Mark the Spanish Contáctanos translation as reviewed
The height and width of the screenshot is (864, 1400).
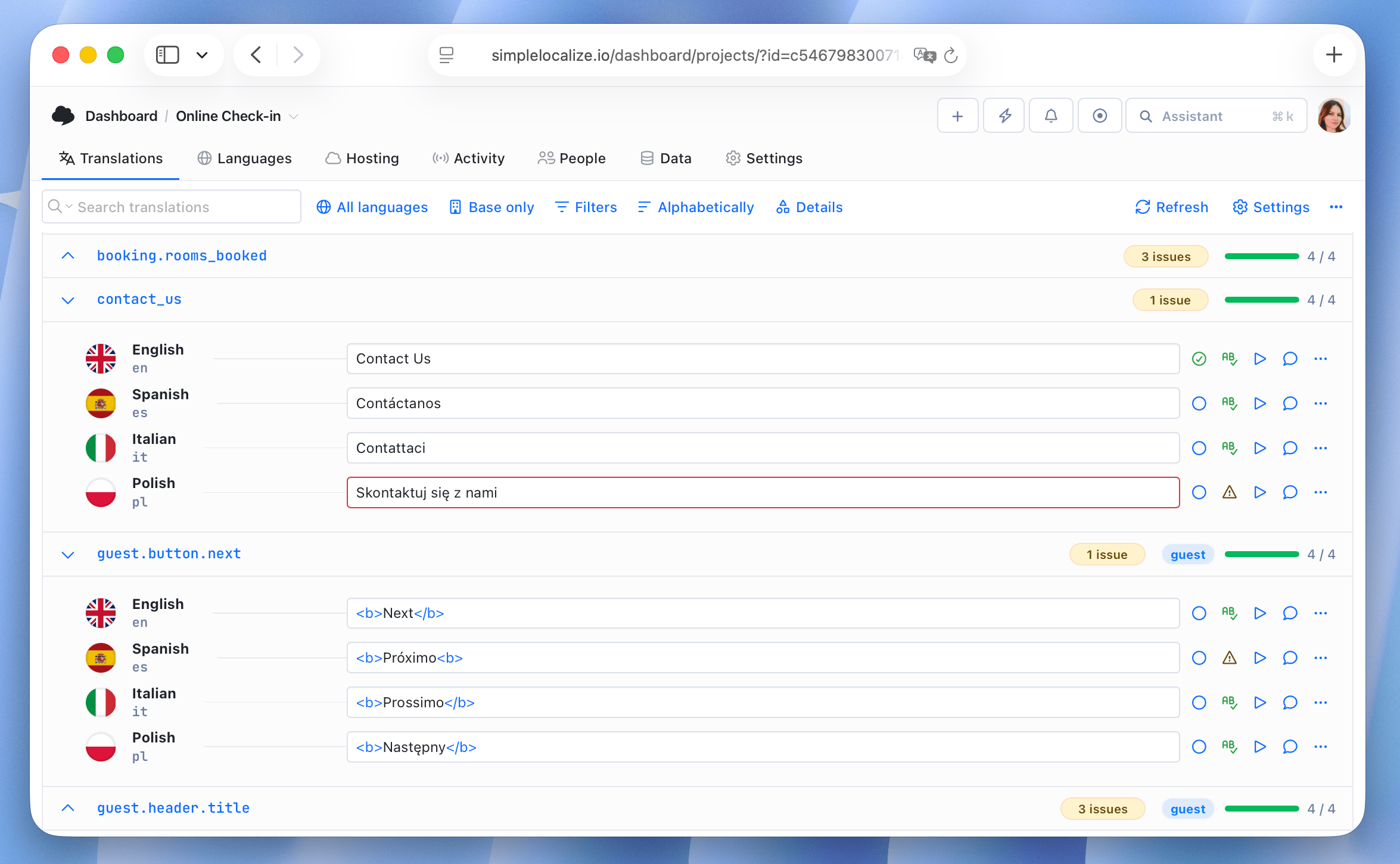click(1199, 403)
